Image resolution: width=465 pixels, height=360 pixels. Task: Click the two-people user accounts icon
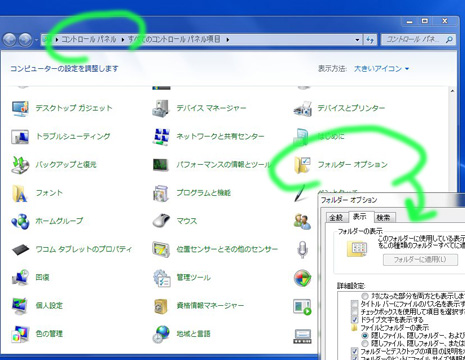pos(302,221)
